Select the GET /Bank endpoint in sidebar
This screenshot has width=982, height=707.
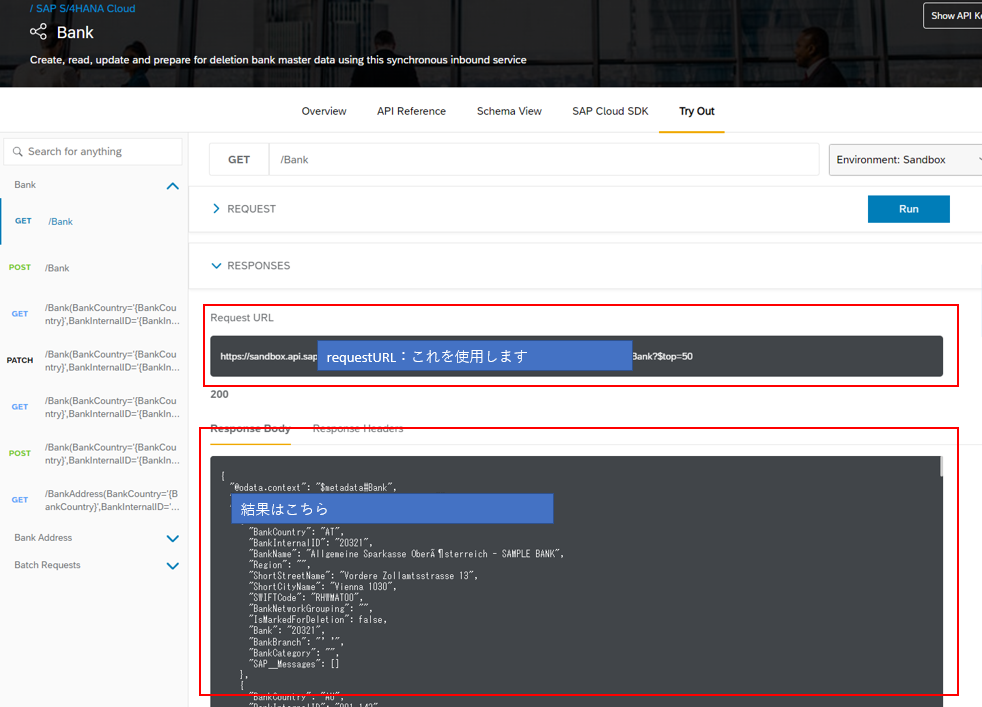[94, 221]
